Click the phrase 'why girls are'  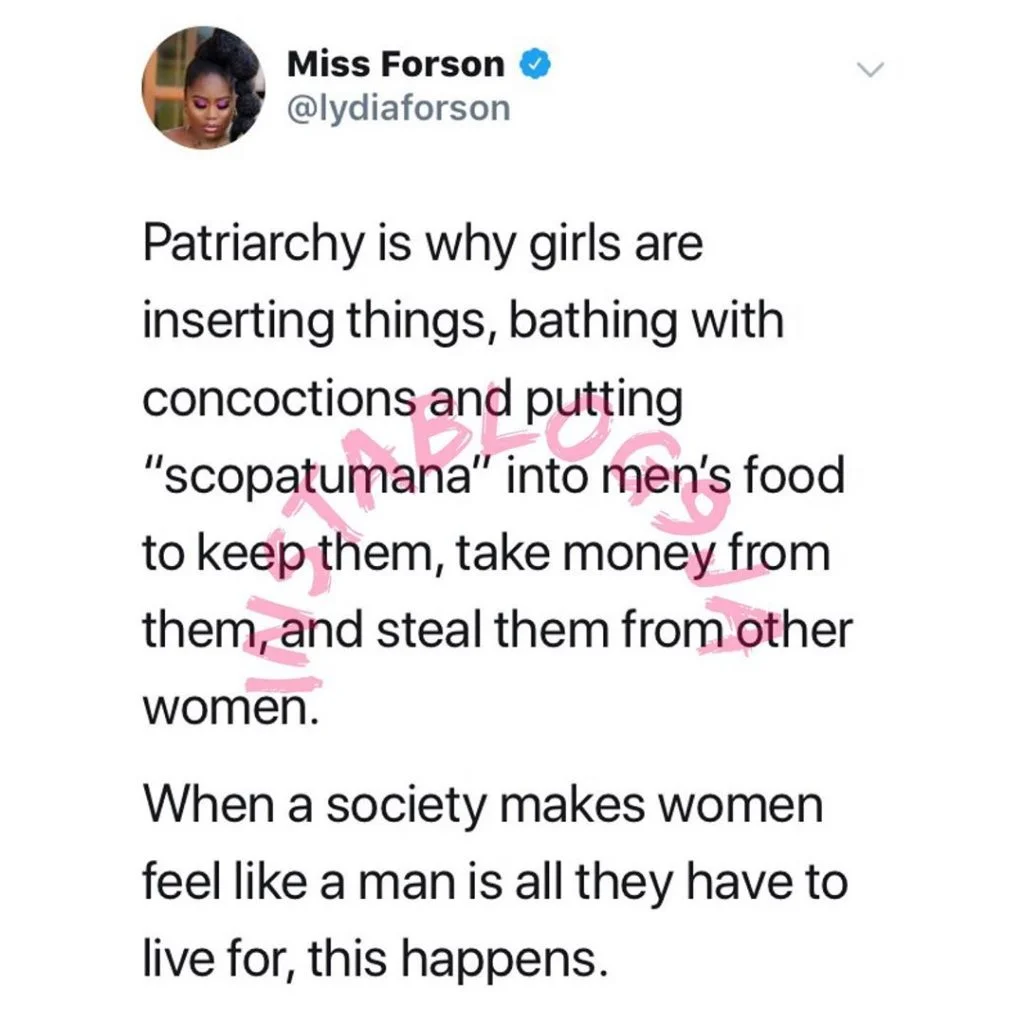561,244
